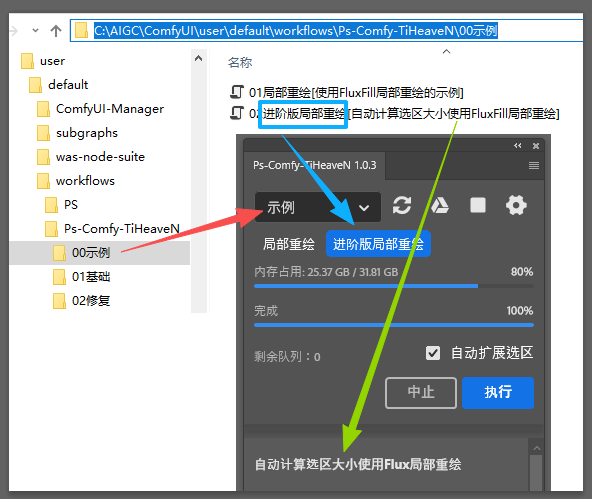
Task: Select the workflows folder
Action: coord(85,181)
